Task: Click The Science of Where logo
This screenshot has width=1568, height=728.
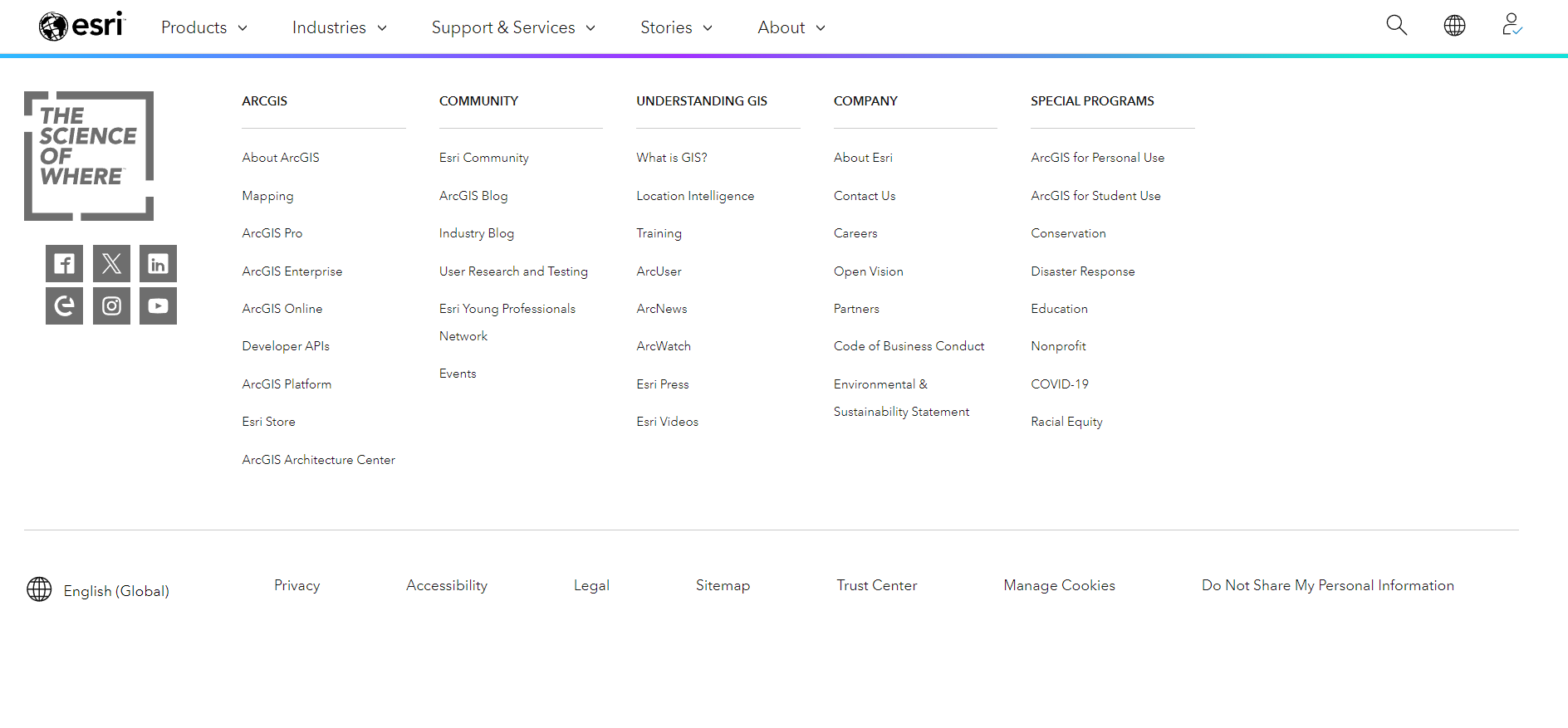Action: coord(89,156)
